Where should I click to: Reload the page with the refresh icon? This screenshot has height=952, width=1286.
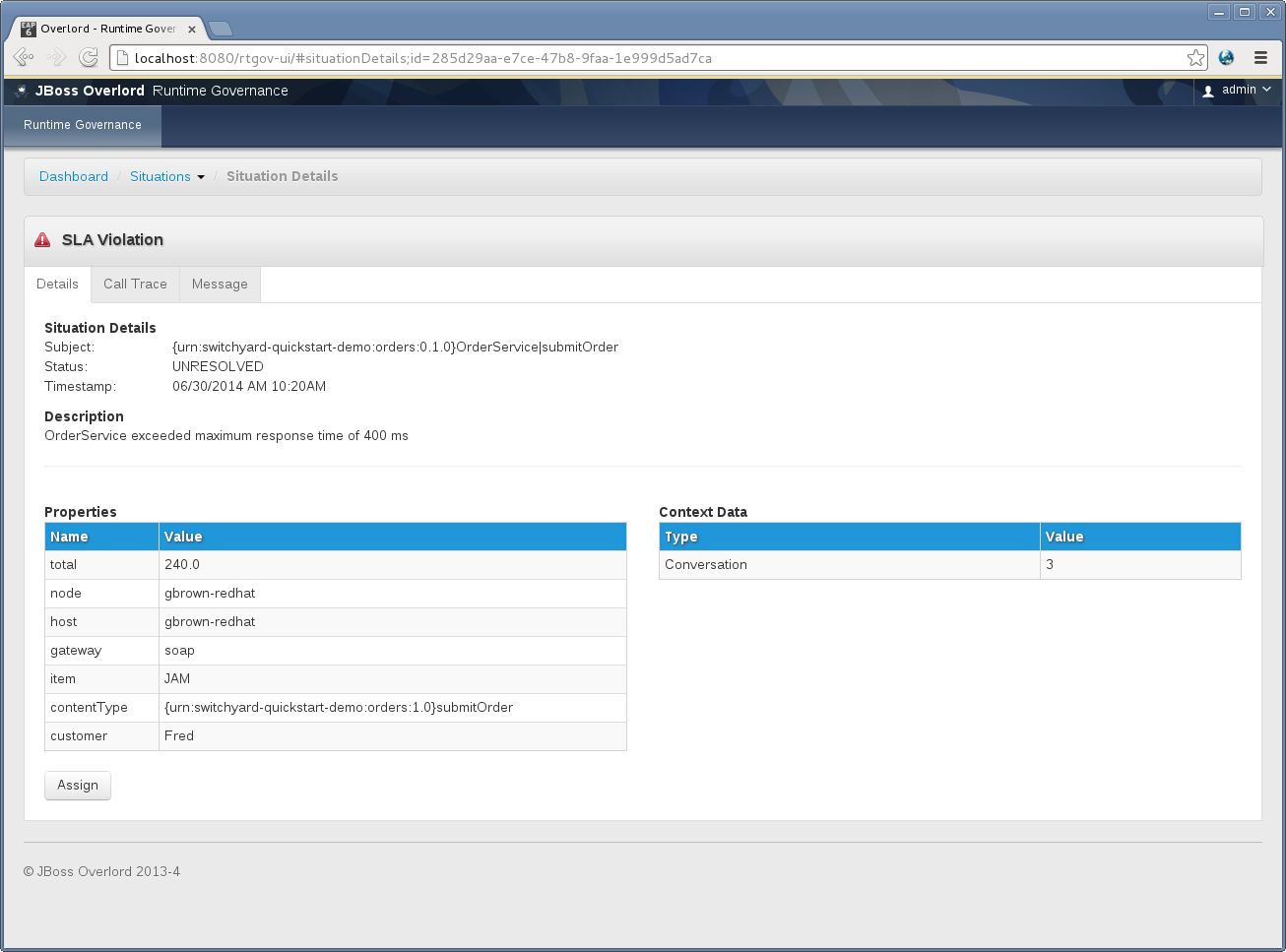(x=89, y=58)
